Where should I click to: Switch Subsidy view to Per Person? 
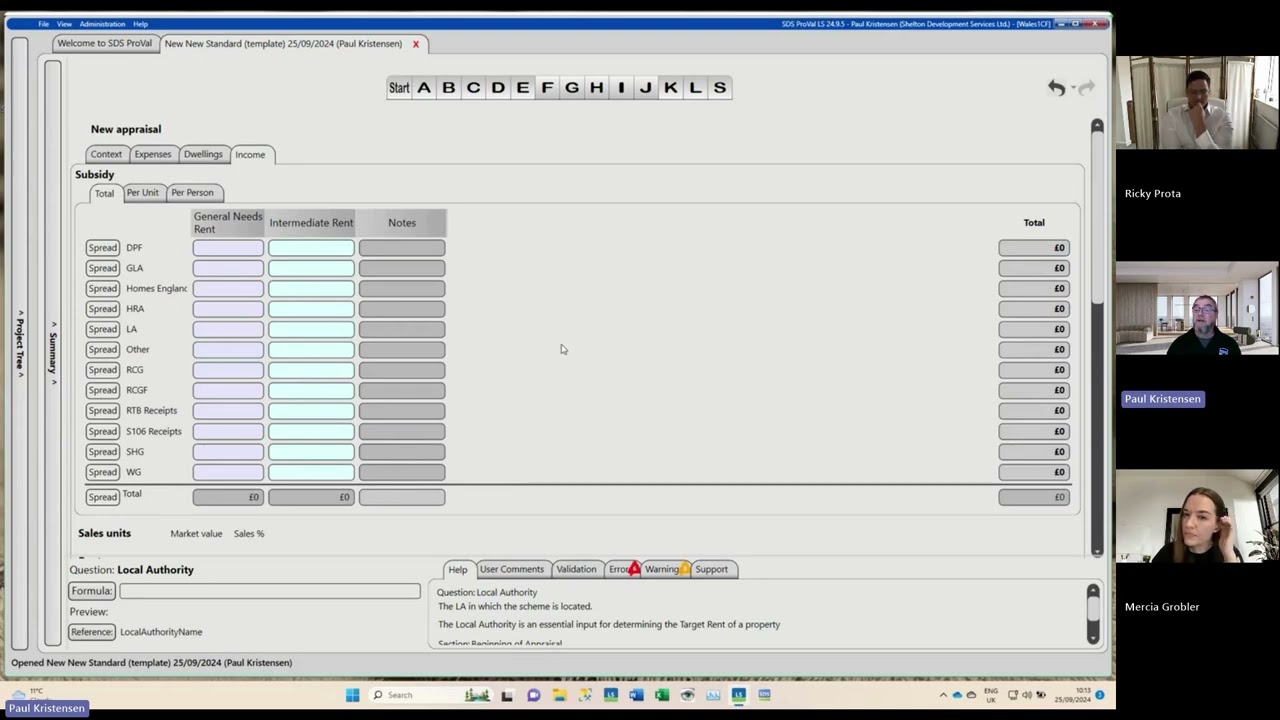pos(192,192)
